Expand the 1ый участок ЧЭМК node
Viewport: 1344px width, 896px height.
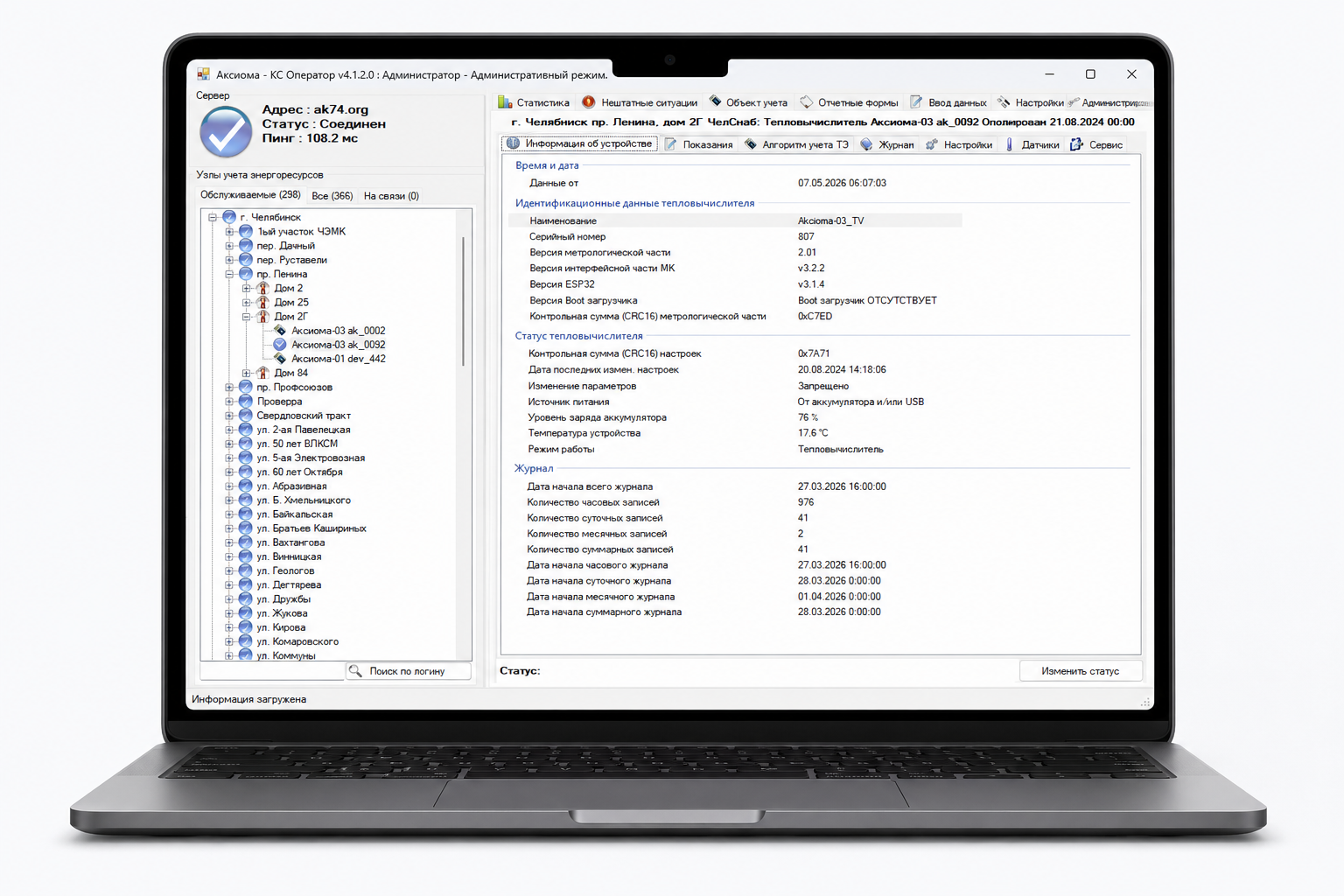[229, 232]
